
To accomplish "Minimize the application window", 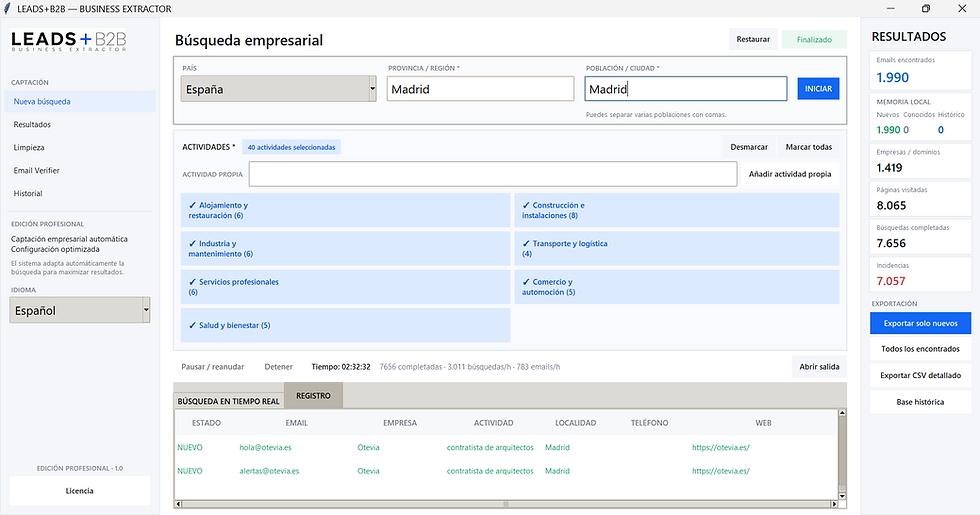I will point(891,9).
